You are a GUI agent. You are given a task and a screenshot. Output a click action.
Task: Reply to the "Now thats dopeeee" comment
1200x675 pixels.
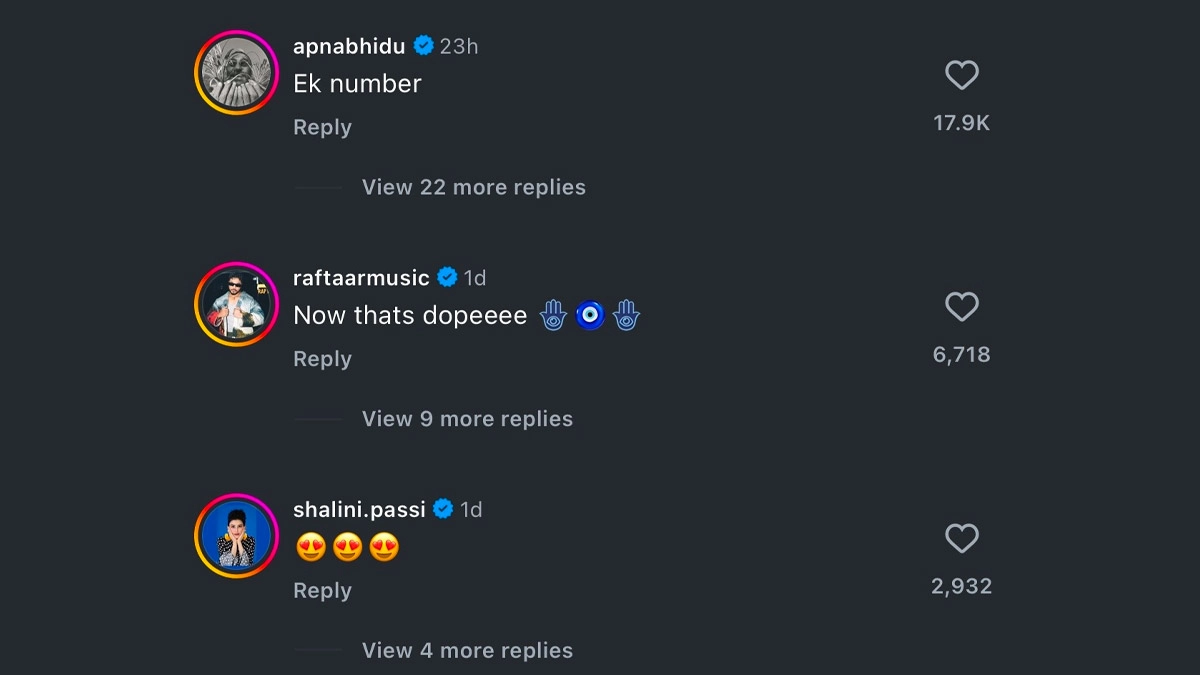click(x=322, y=359)
